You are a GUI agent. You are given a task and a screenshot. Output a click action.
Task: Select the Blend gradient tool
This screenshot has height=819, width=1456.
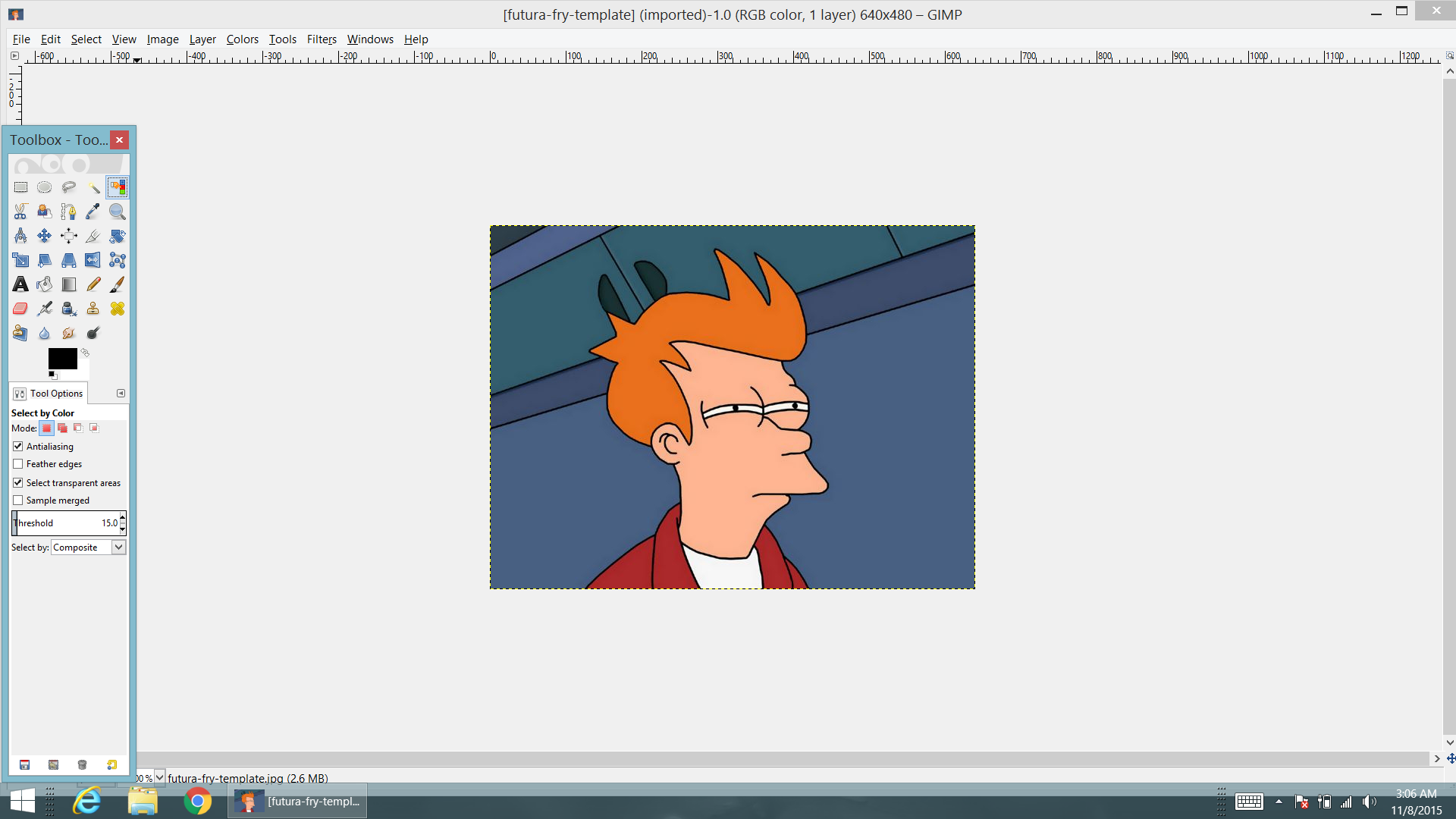pos(69,284)
